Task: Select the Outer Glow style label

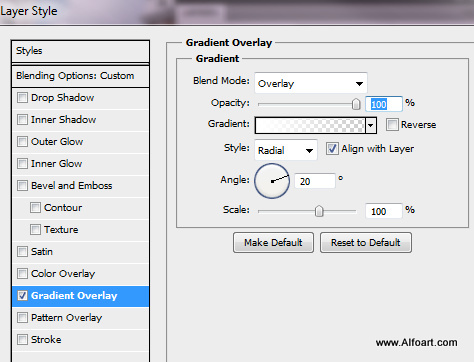Action: [57, 142]
